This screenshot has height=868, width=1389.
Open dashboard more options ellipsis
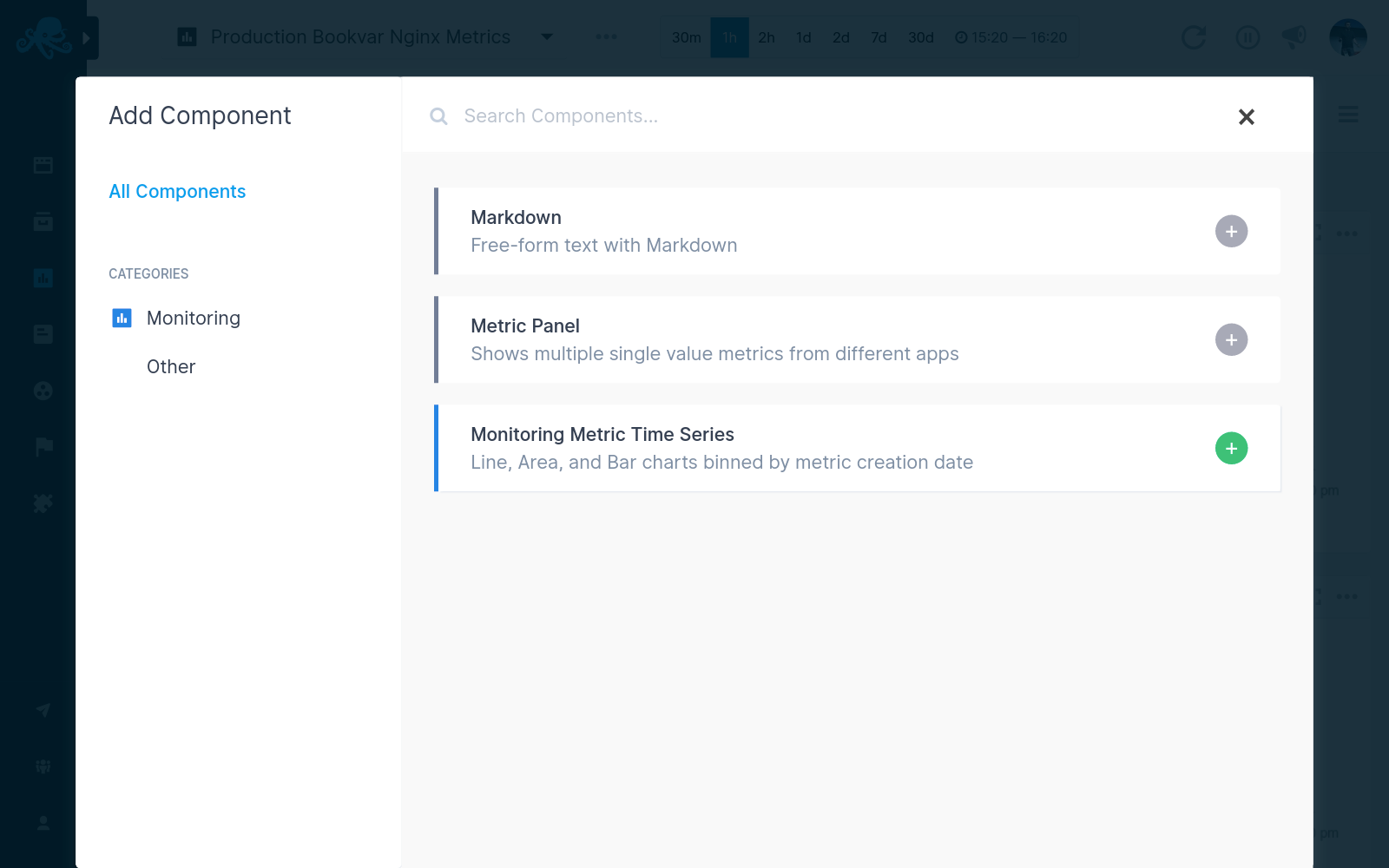[x=606, y=36]
